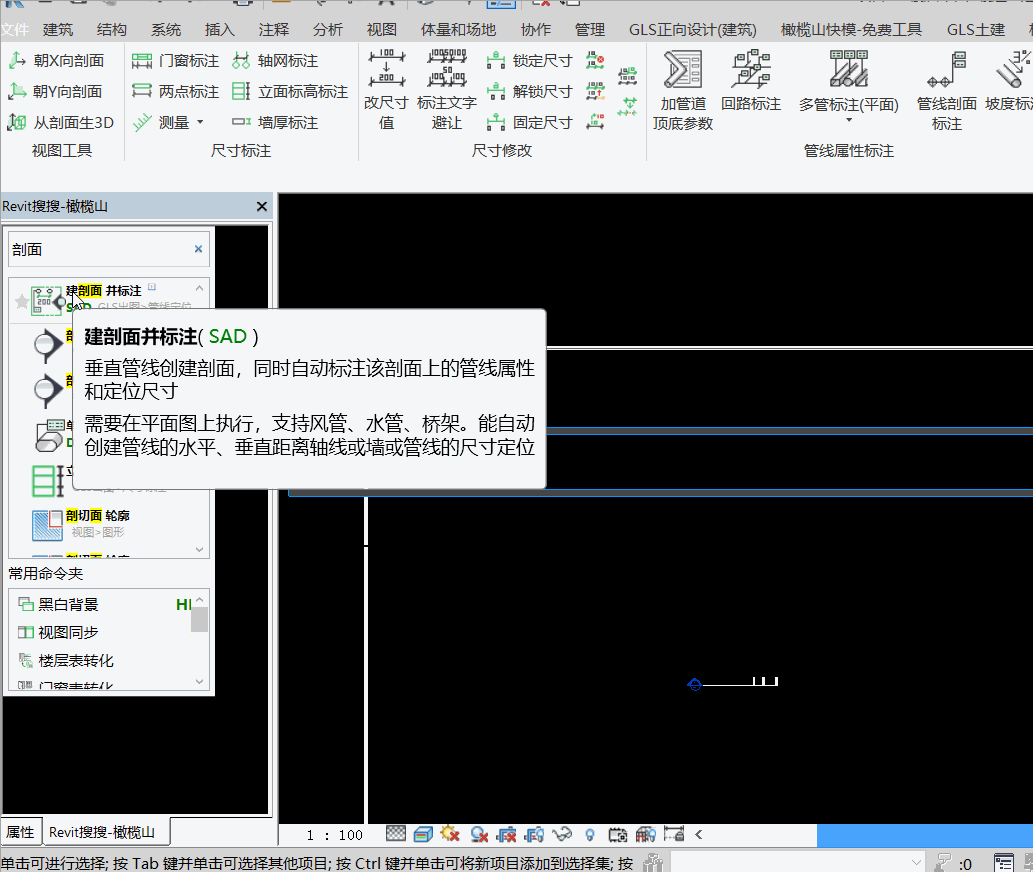Image resolution: width=1033 pixels, height=872 pixels.
Task: Toggle shadows in view control bar
Action: click(480, 834)
